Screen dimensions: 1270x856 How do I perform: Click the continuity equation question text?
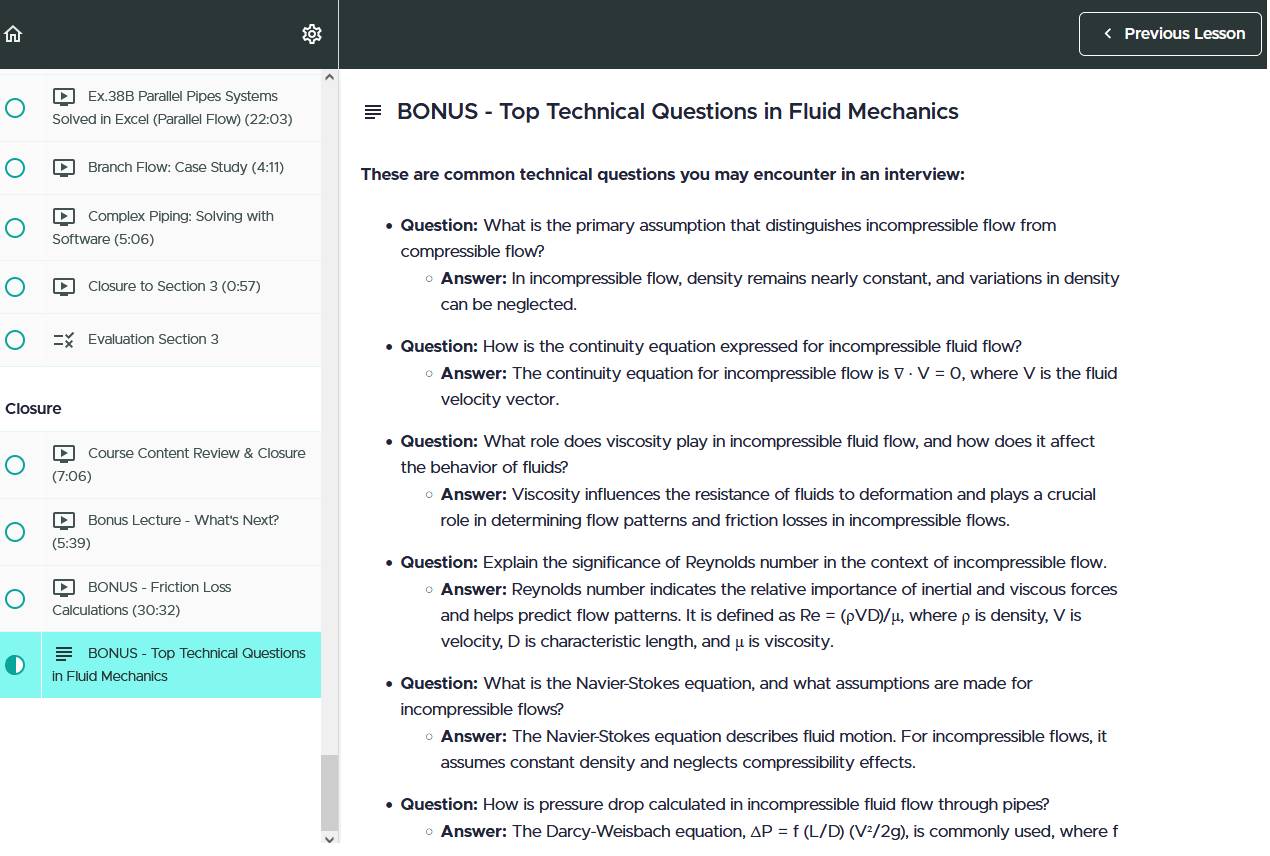point(711,347)
